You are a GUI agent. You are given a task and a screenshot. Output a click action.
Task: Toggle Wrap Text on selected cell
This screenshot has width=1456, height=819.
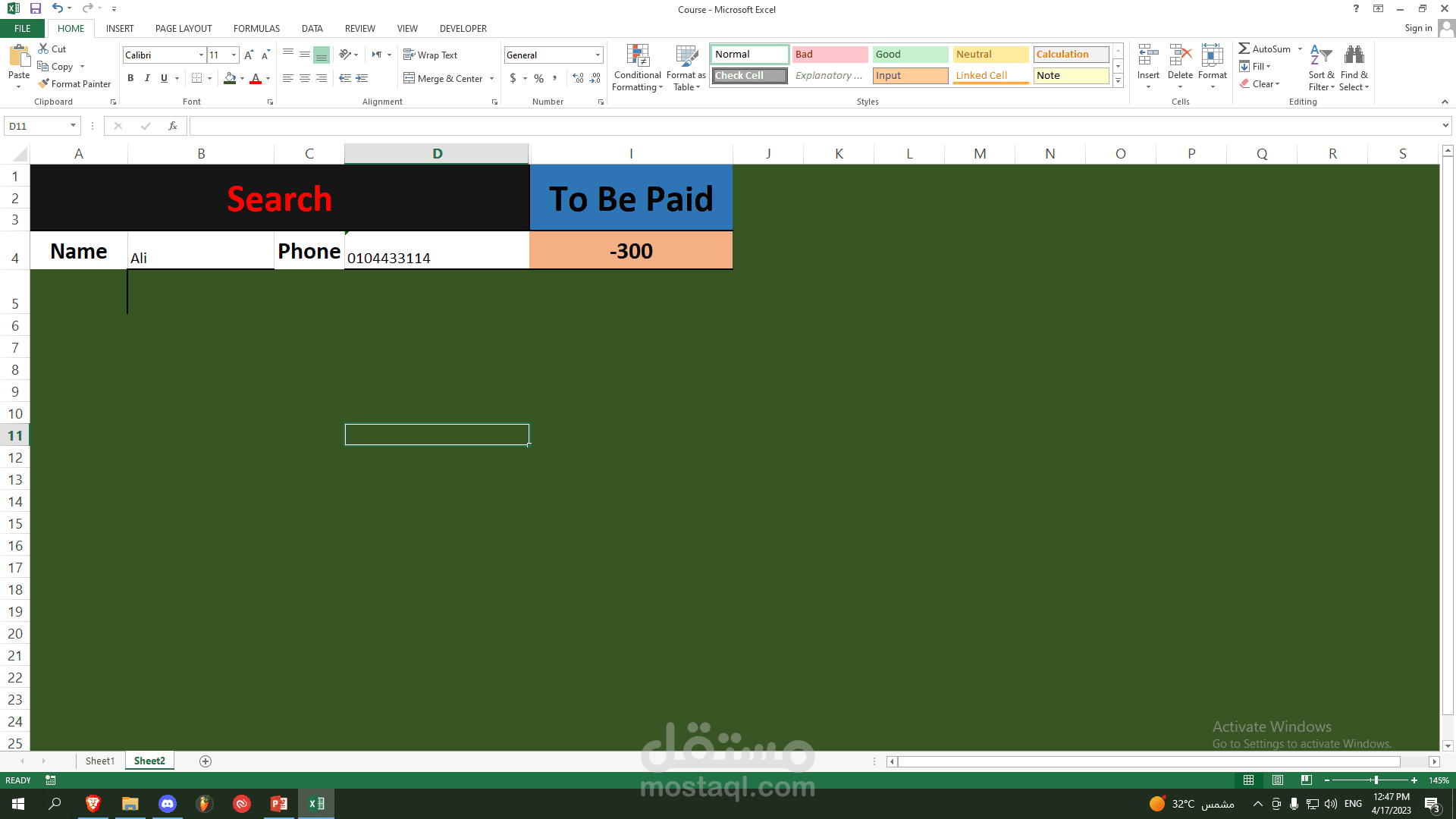[430, 55]
